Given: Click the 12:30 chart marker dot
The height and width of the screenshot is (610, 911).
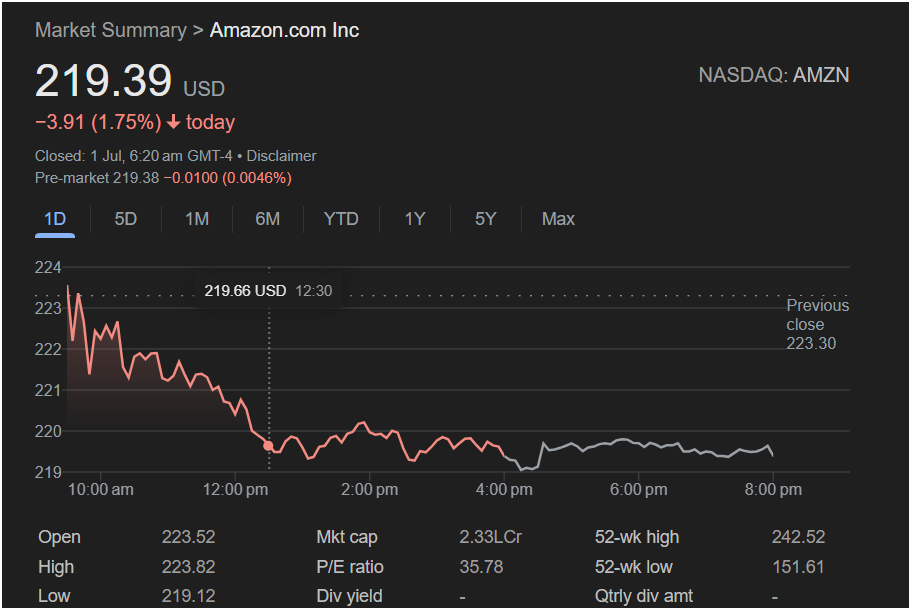Looking at the screenshot, I should (268, 446).
